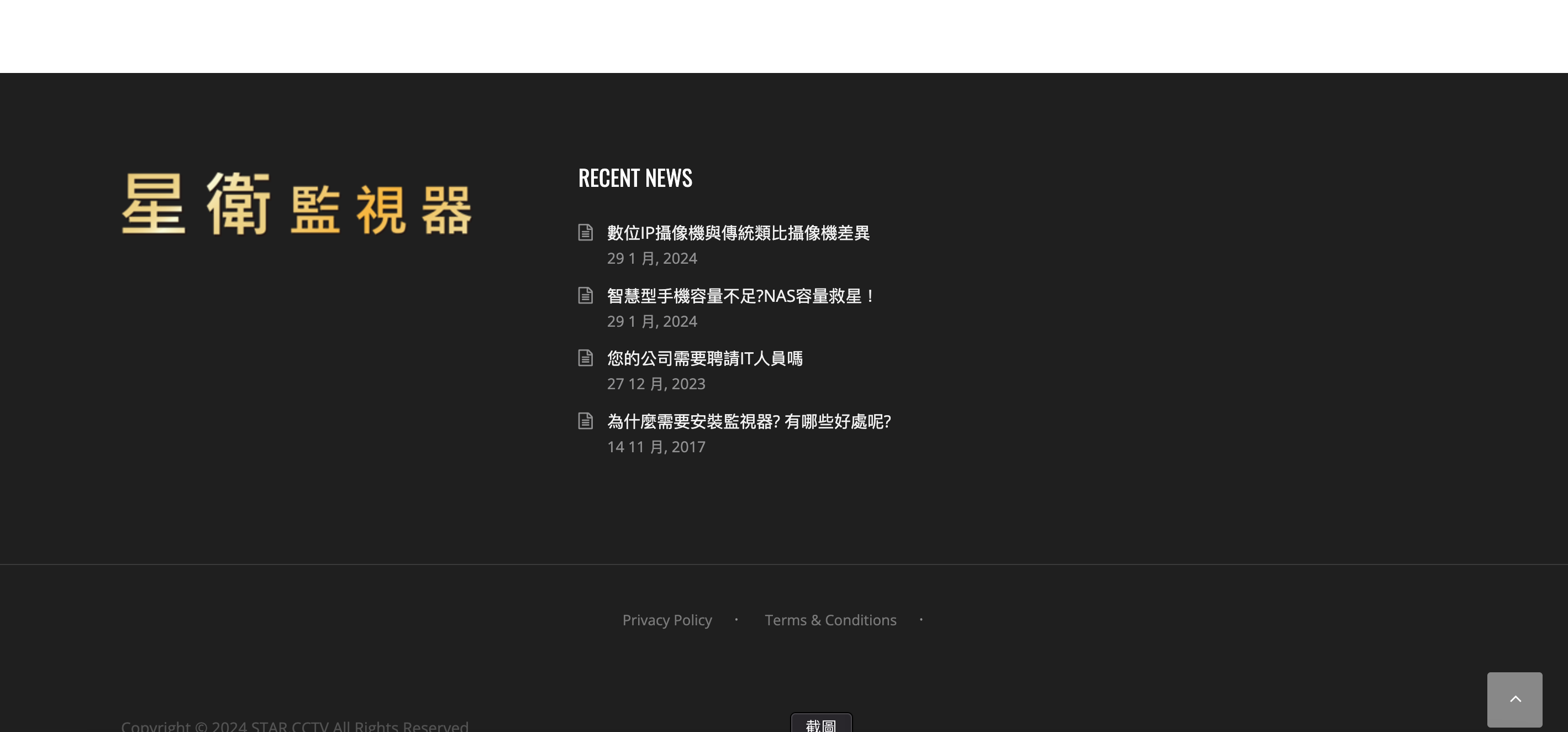The height and width of the screenshot is (732, 1568).
Task: Click the 27 12 月, 2023 date
Action: (656, 384)
